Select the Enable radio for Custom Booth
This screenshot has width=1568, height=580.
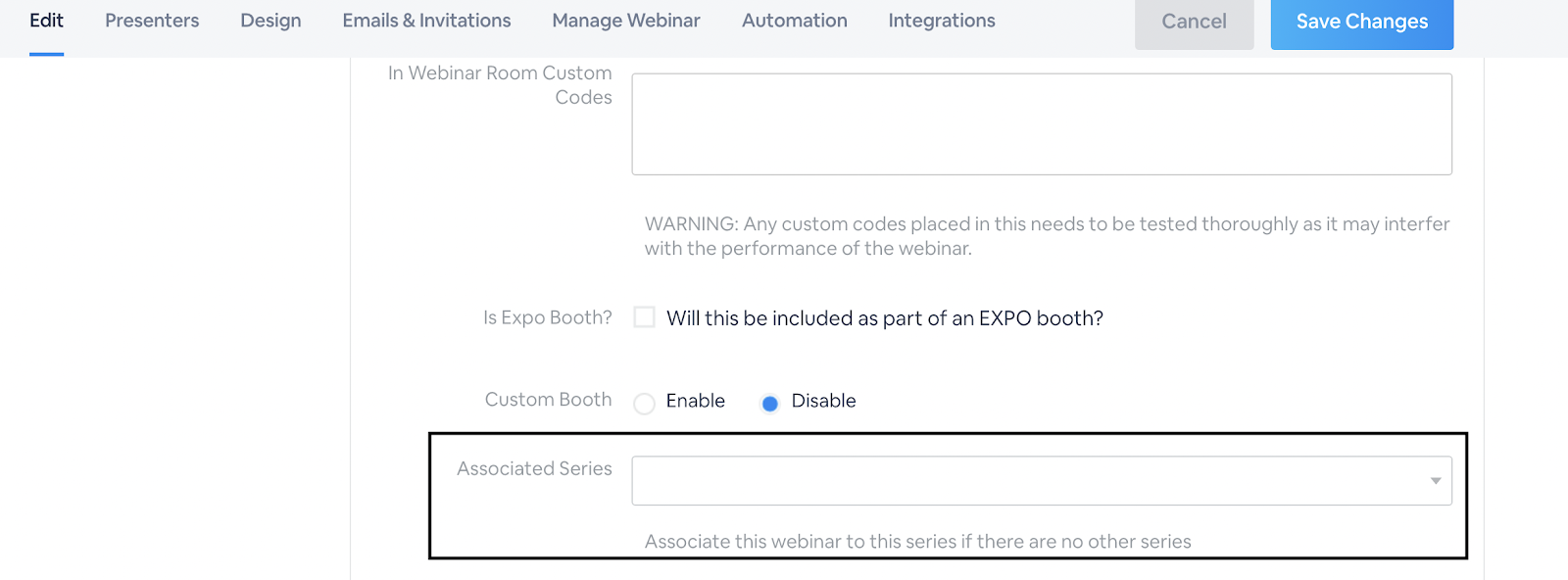tap(644, 404)
